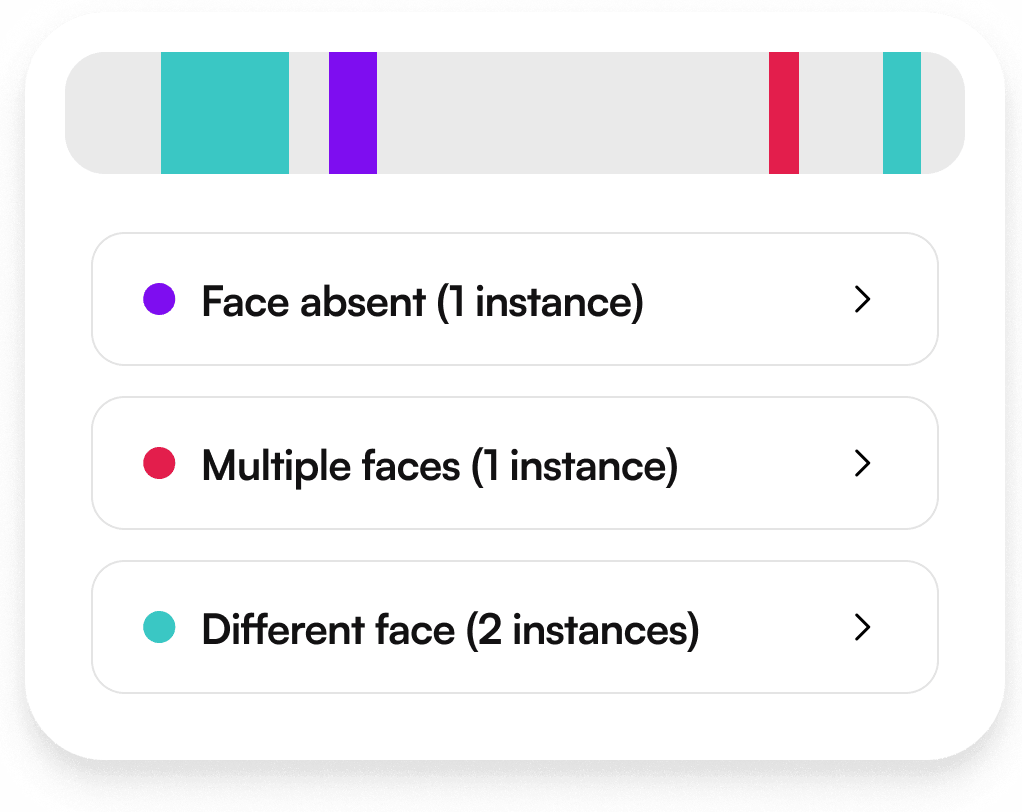1022x812 pixels.
Task: Click the pink marker near the timeline's right side
Action: [783, 112]
